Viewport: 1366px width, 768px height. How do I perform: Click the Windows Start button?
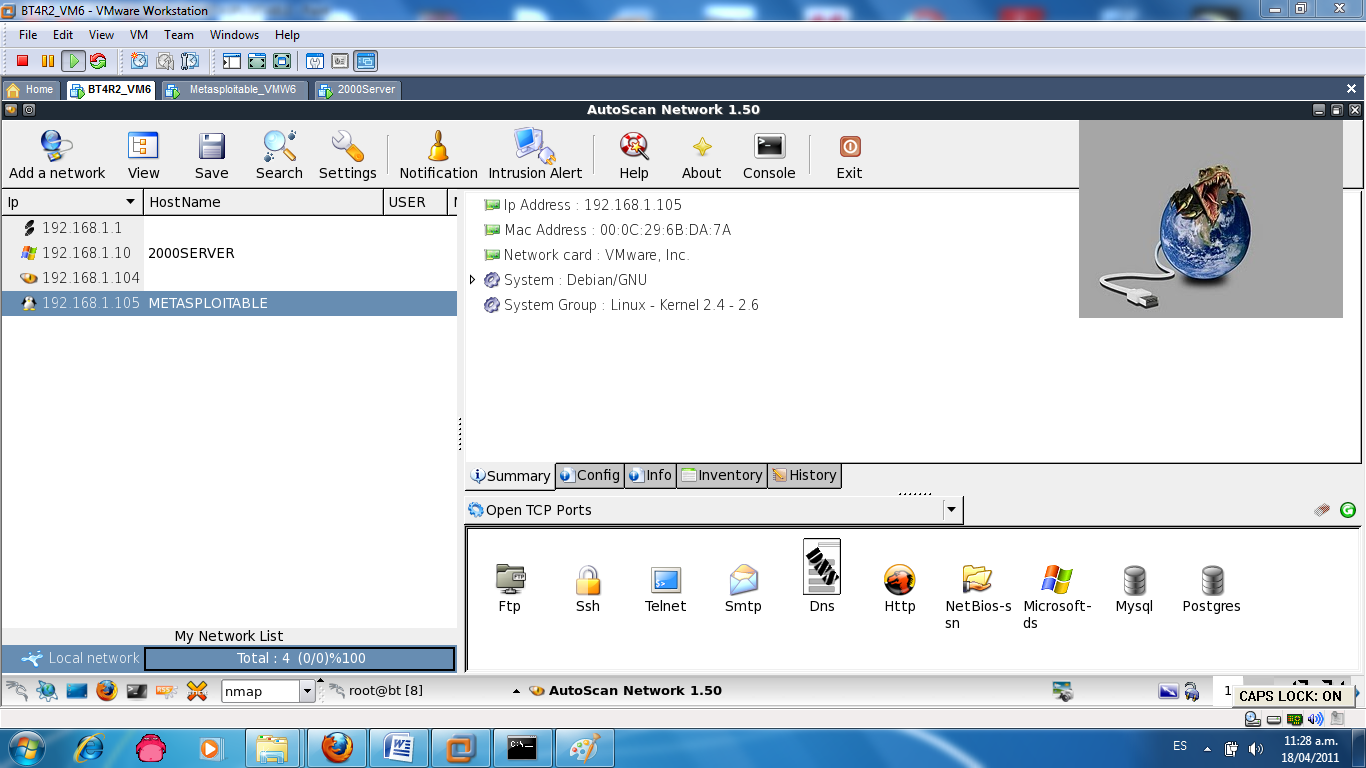[25, 748]
